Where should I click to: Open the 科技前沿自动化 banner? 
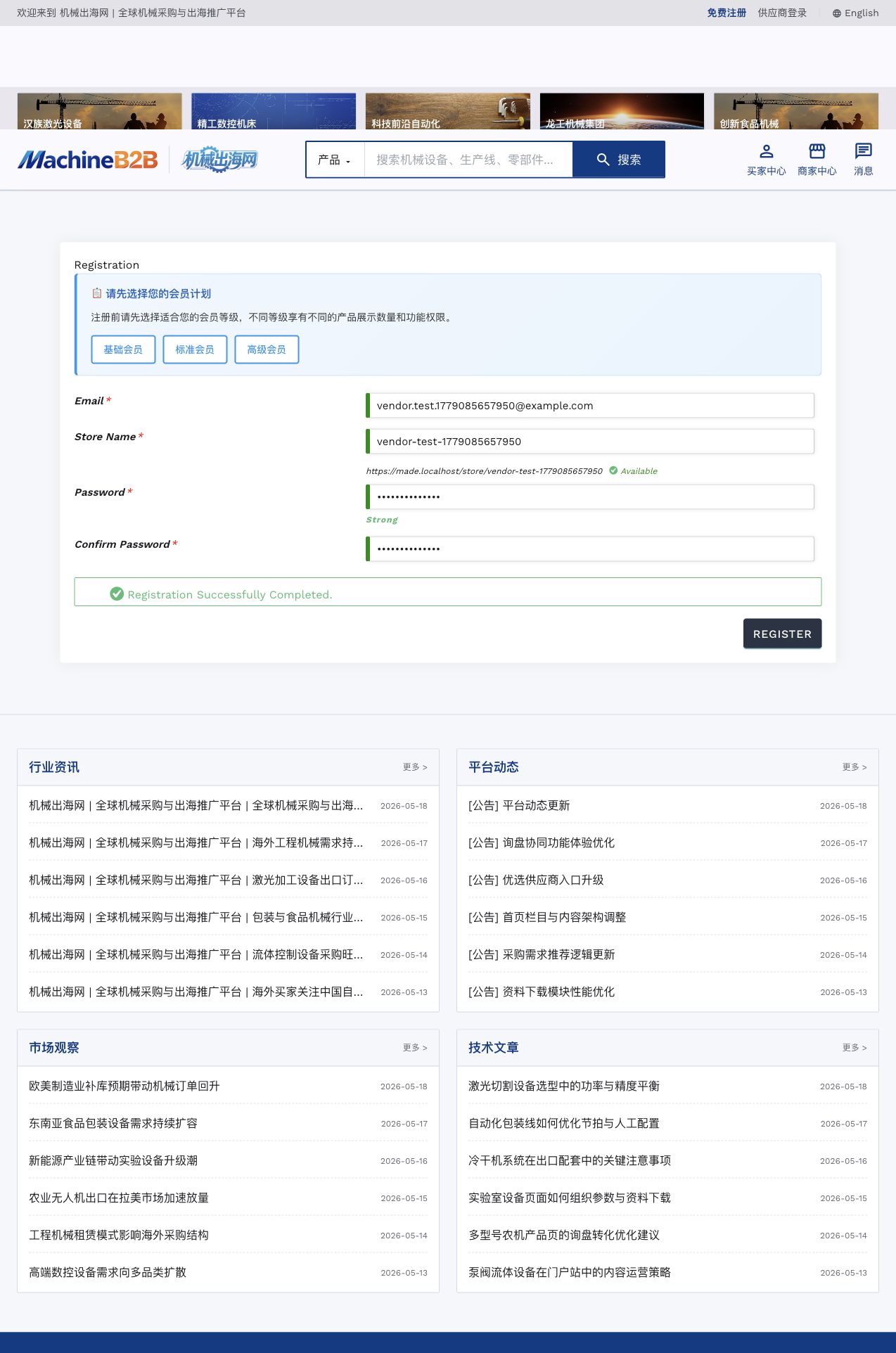click(448, 111)
